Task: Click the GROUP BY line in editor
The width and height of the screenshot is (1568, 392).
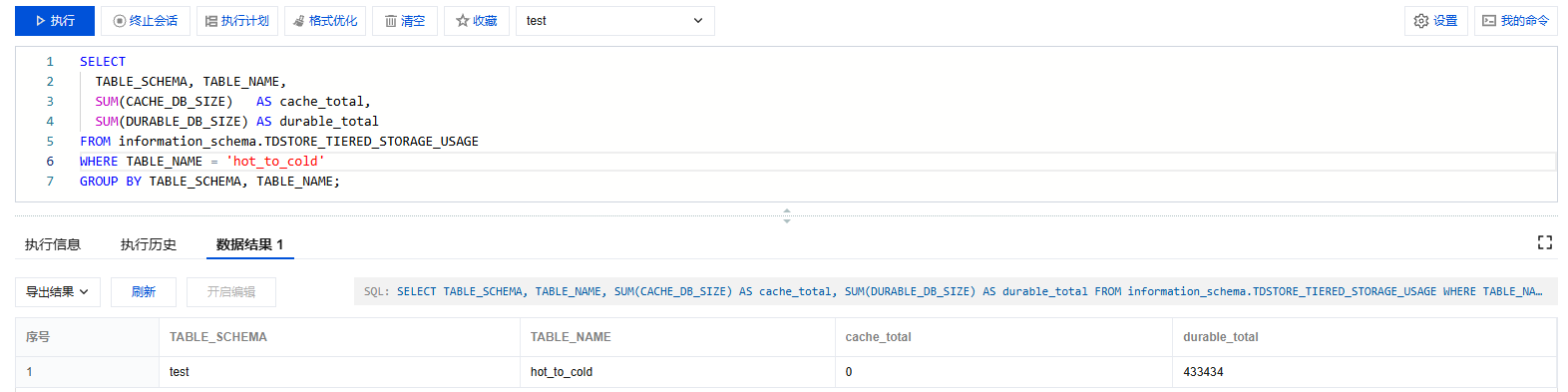Action: pyautogui.click(x=209, y=182)
